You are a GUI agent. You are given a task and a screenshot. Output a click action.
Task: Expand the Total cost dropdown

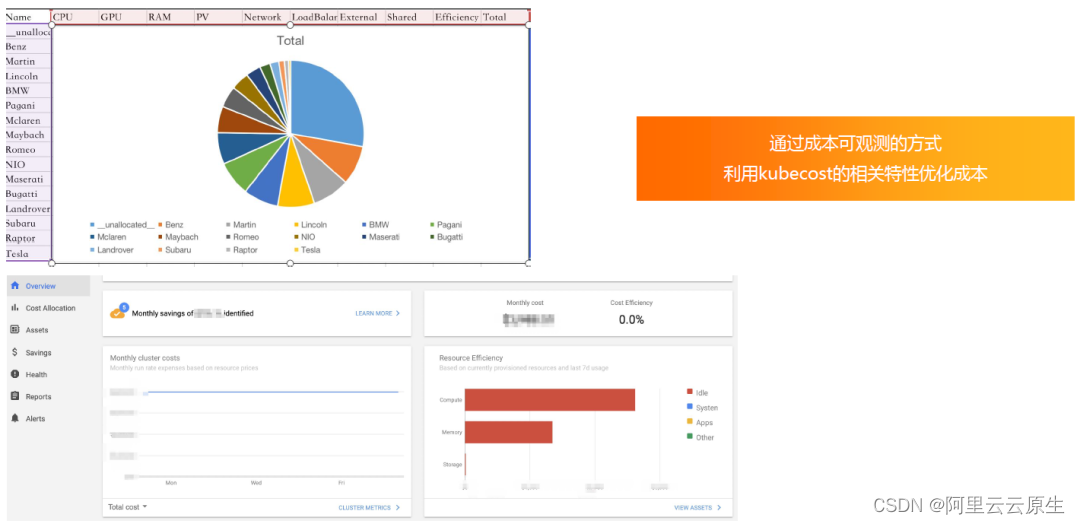(127, 507)
